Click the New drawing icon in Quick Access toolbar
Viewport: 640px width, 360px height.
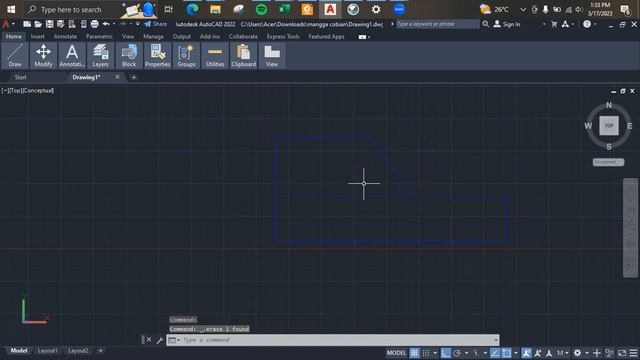[x=27, y=24]
